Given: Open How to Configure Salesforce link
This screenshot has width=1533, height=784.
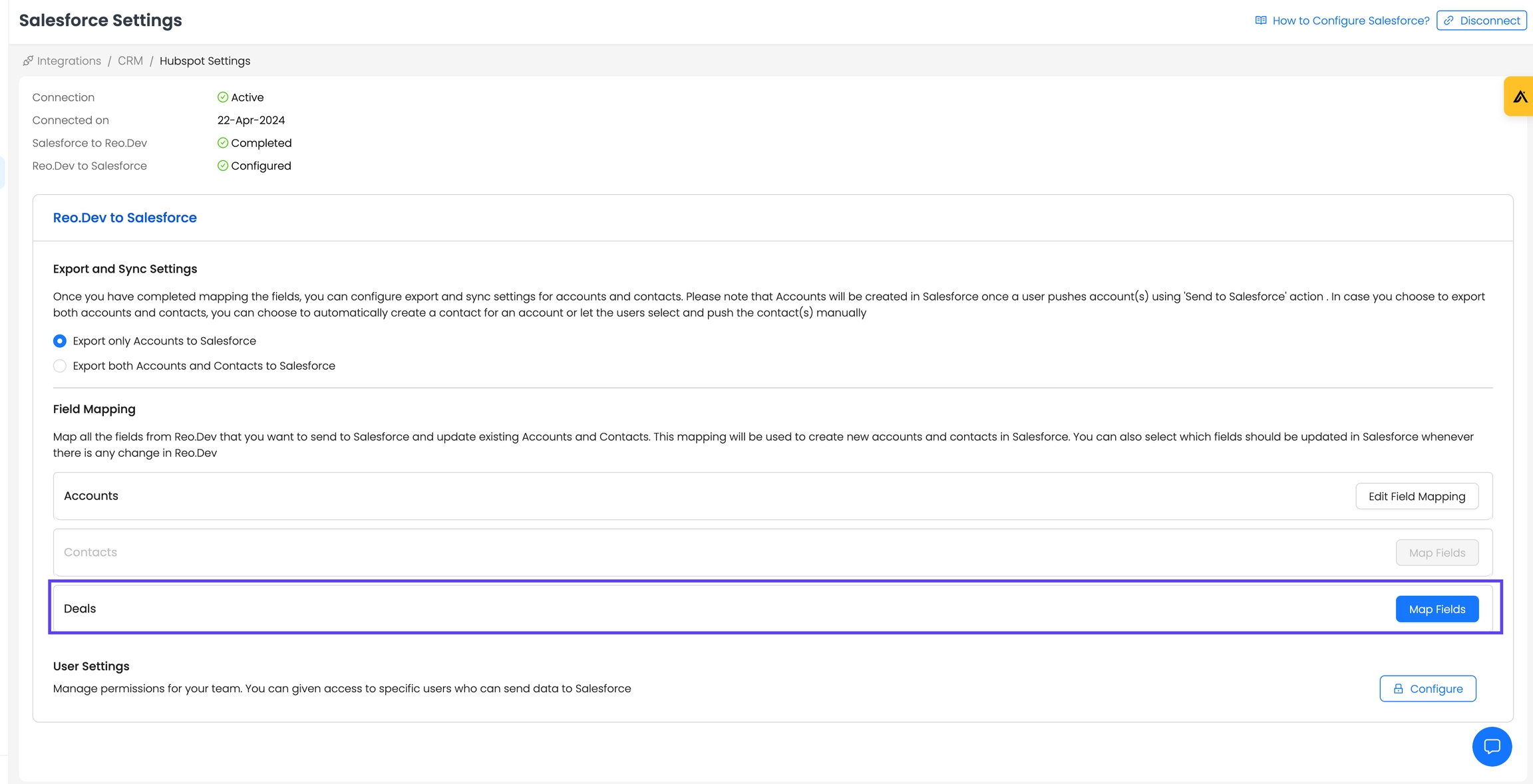Looking at the screenshot, I should click(1350, 21).
